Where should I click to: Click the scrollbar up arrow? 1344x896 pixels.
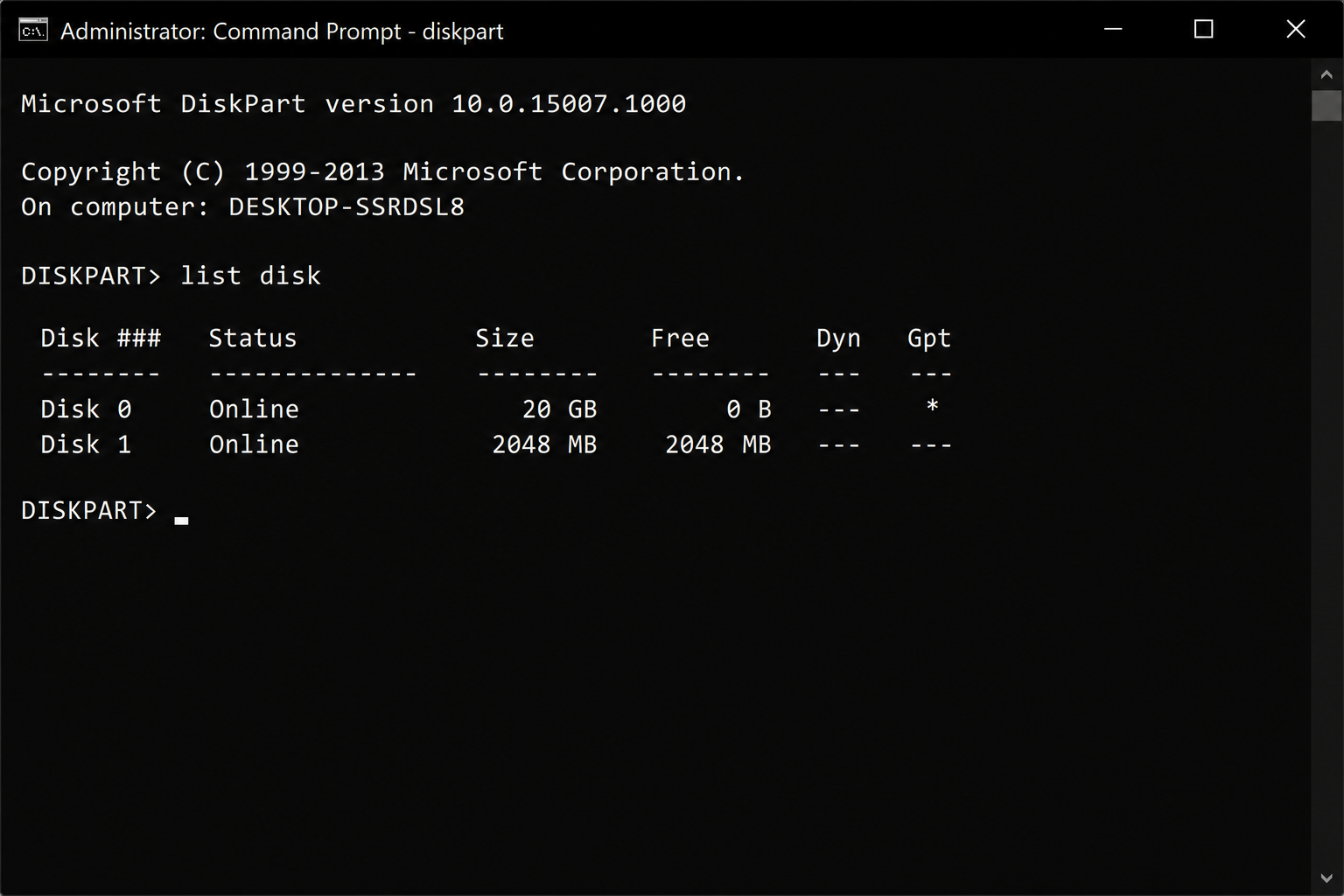pyautogui.click(x=1326, y=74)
